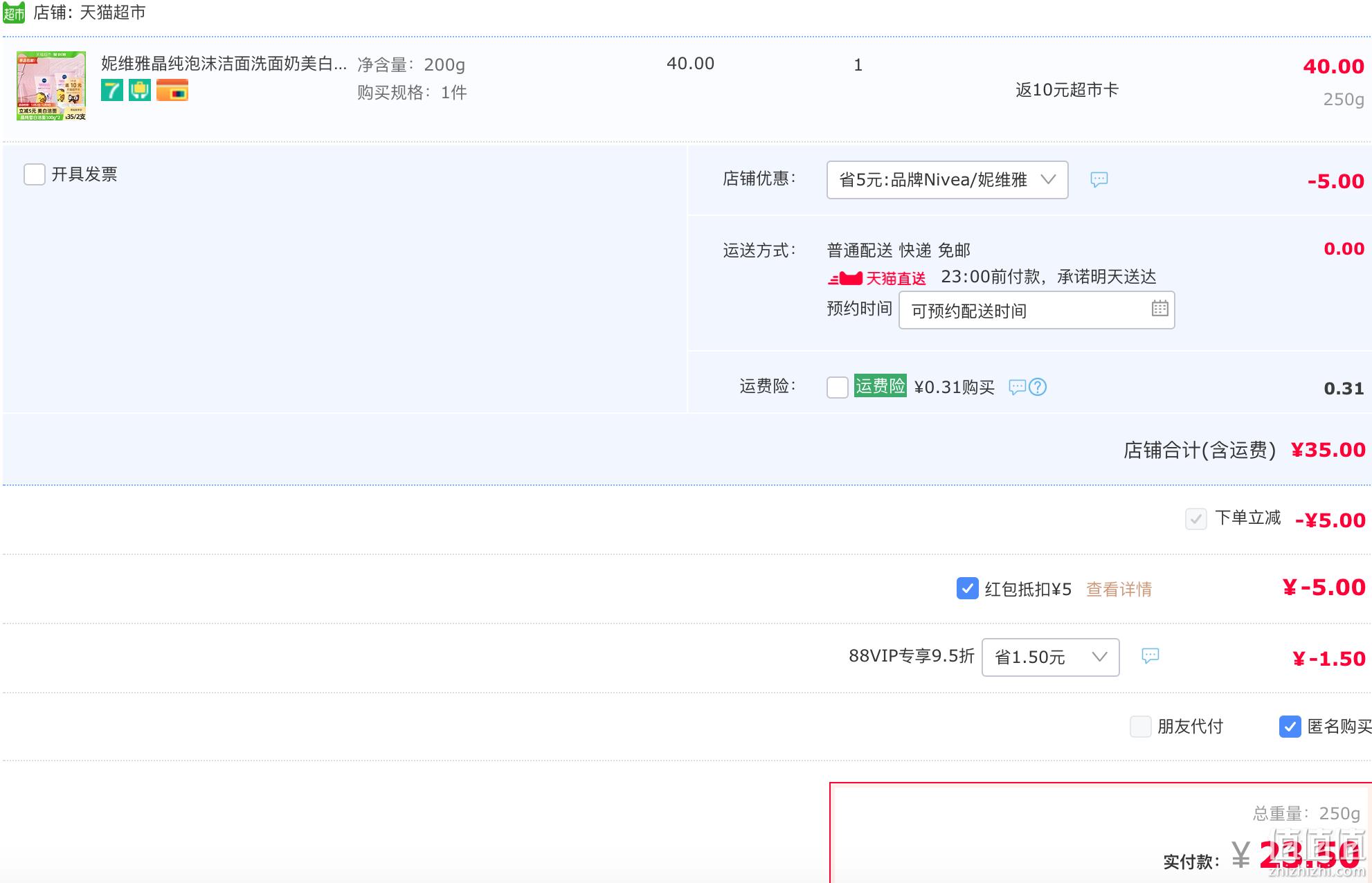This screenshot has height=883, width=1372.
Task: Toggle the 下单立减 checkbox
Action: [x=1196, y=519]
